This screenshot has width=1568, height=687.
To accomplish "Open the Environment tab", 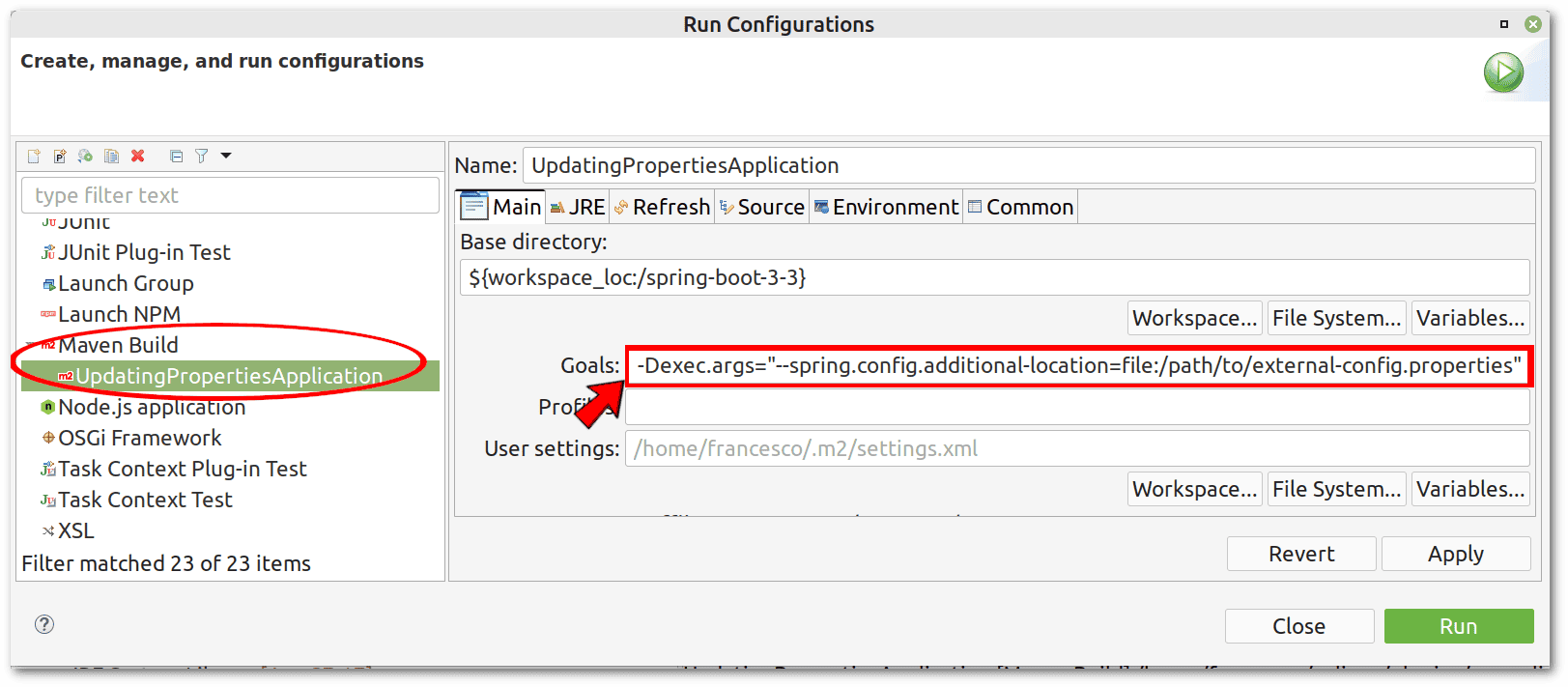I will 887,207.
